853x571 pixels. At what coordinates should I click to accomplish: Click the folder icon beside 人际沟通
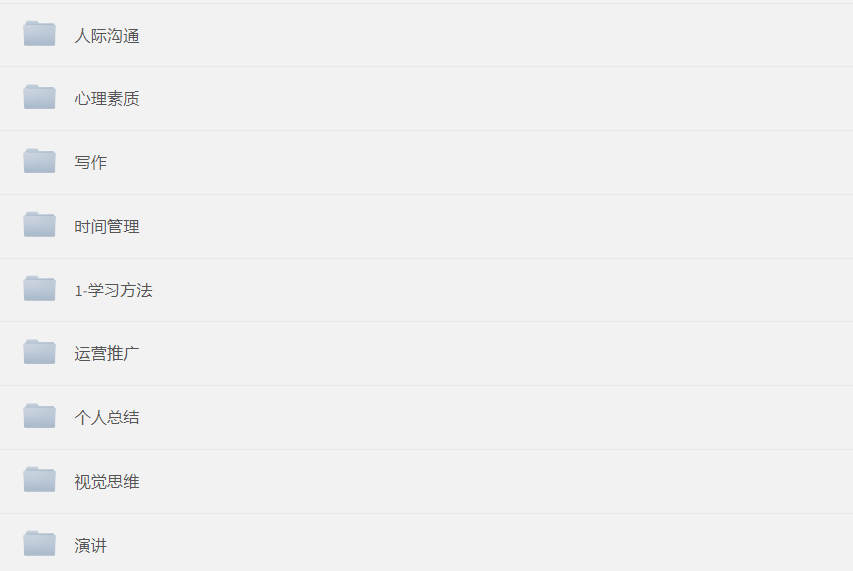[x=39, y=34]
